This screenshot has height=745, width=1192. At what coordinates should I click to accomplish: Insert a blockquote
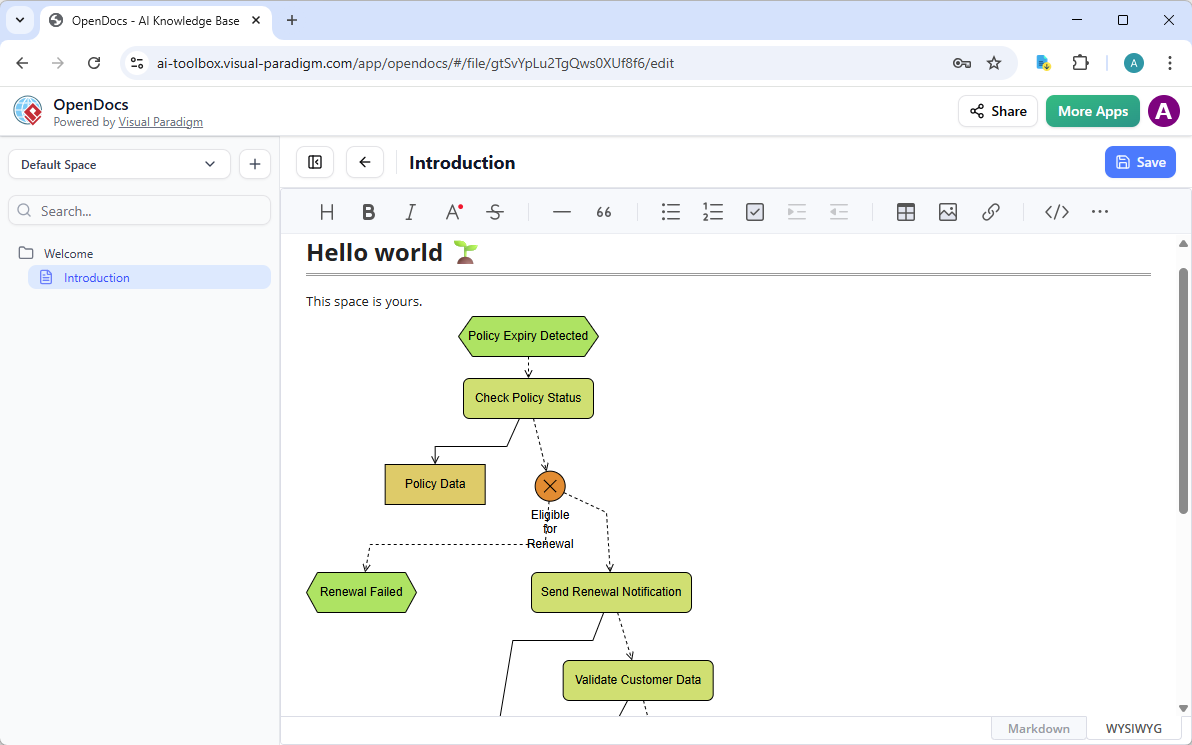coord(603,211)
